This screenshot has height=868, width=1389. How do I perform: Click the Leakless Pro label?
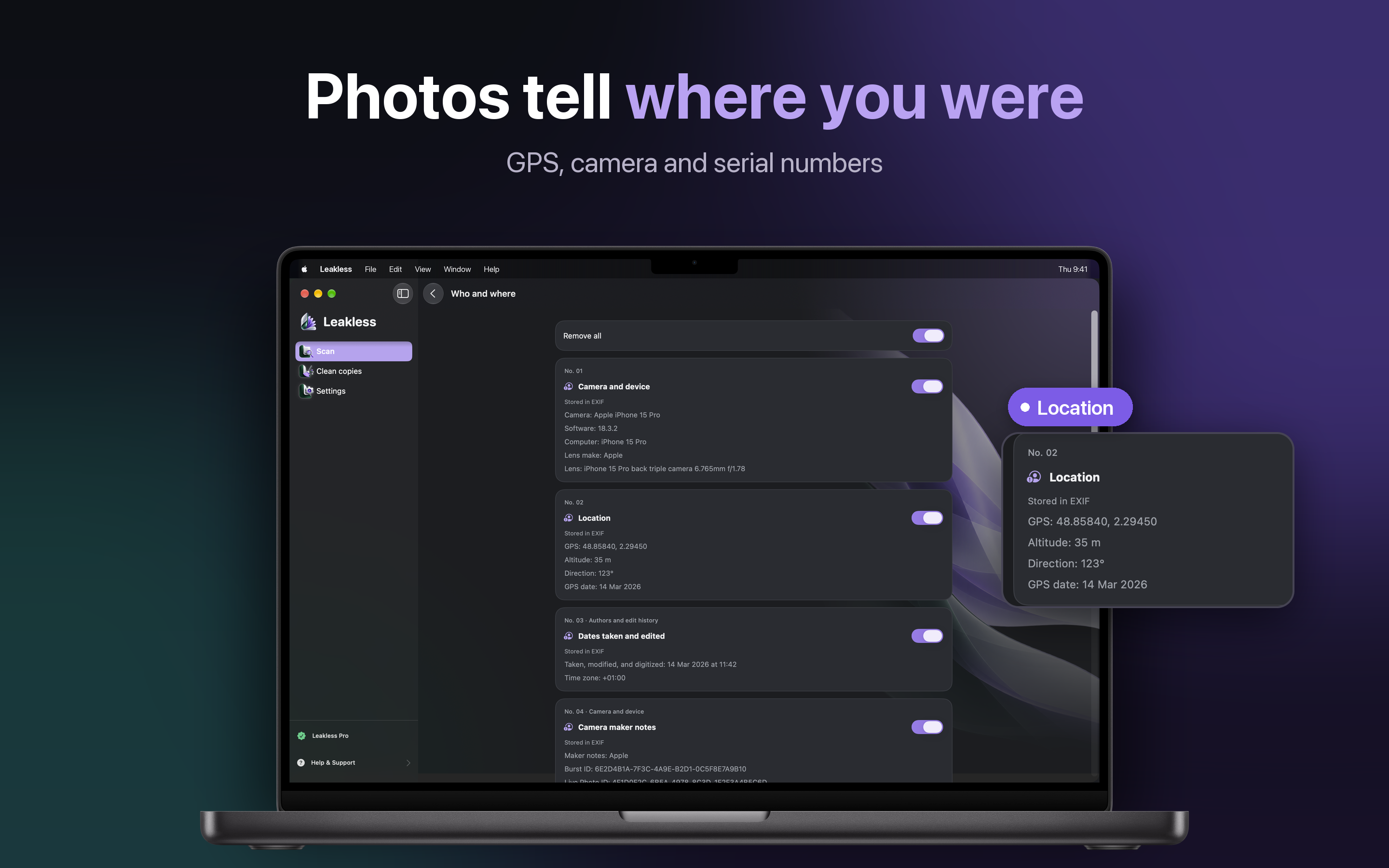click(330, 735)
